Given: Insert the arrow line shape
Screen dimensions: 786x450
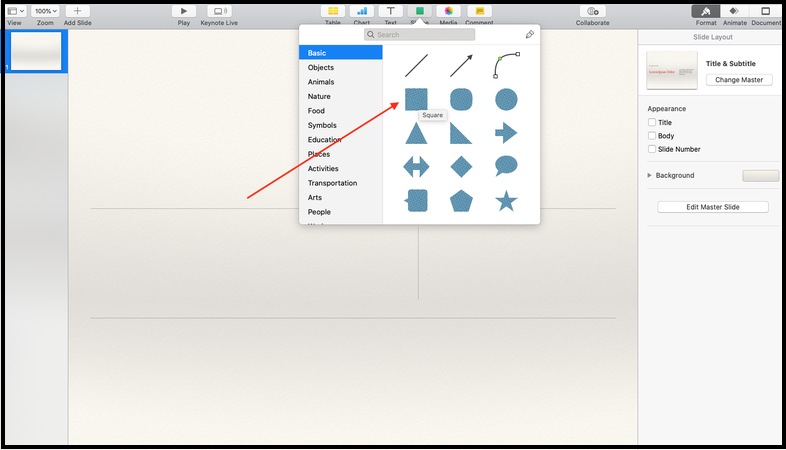Looking at the screenshot, I should pyautogui.click(x=460, y=66).
